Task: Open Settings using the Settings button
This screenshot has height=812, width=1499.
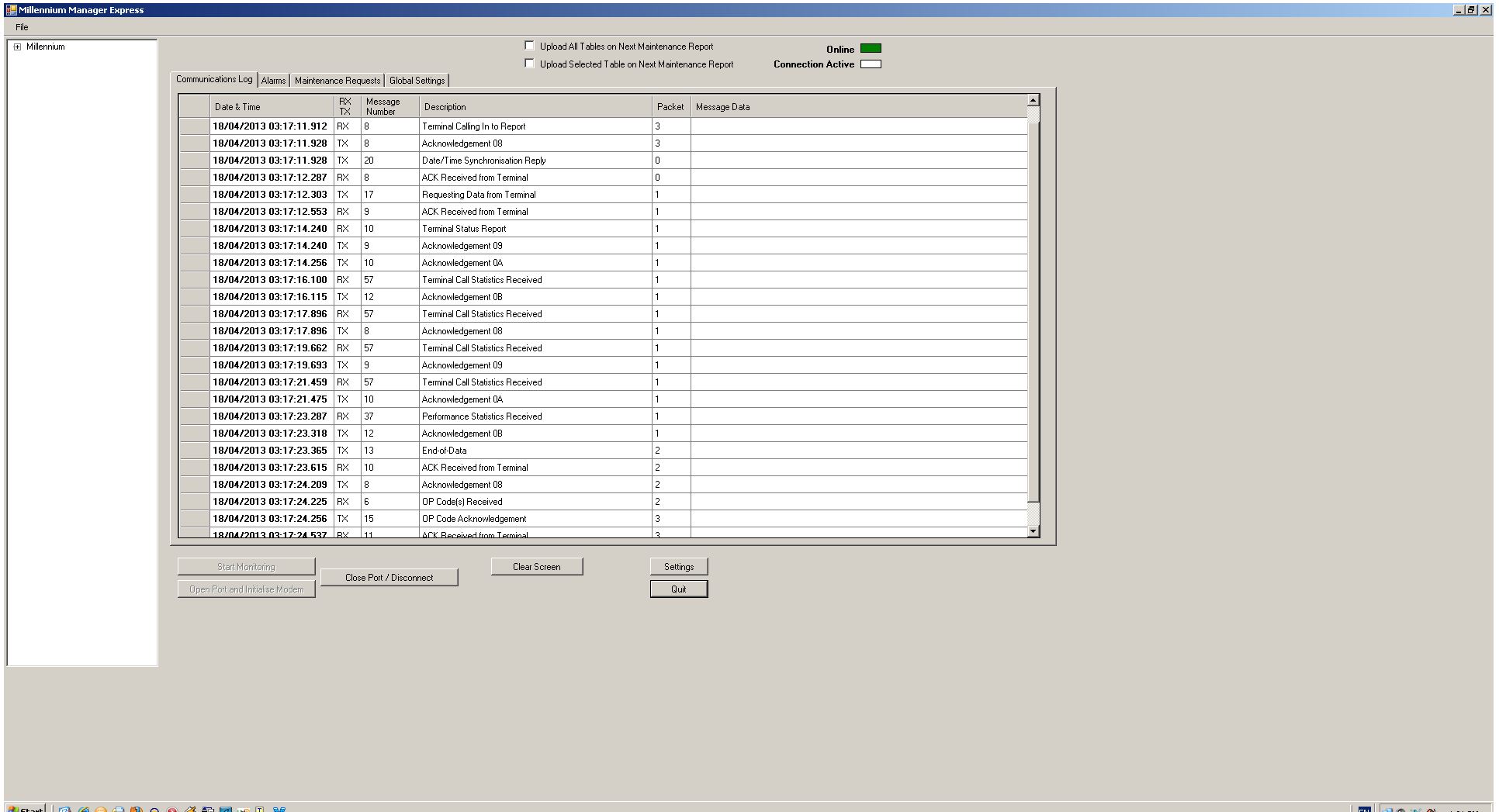Action: click(x=679, y=567)
